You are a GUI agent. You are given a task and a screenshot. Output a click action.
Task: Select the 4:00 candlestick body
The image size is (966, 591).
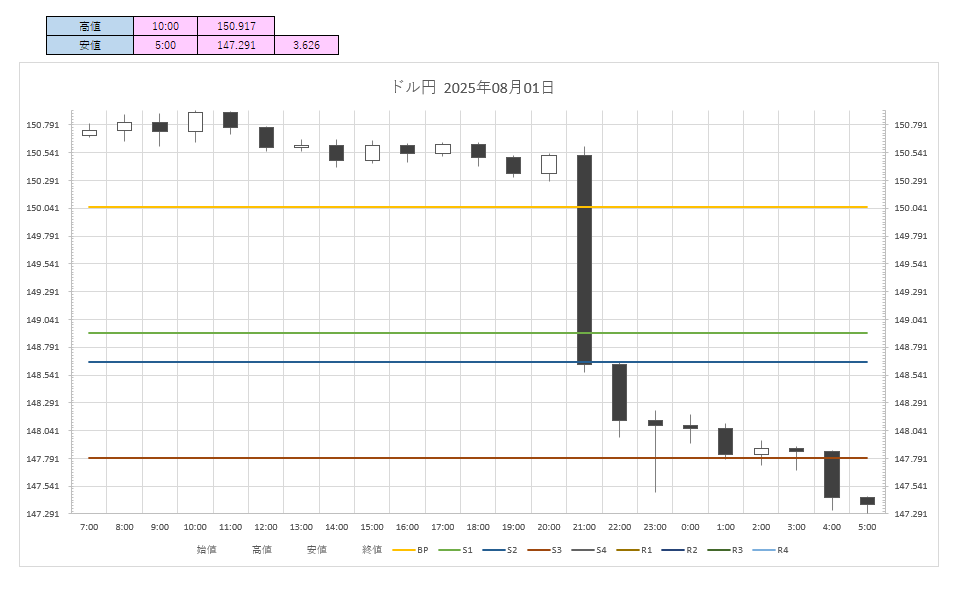[831, 474]
